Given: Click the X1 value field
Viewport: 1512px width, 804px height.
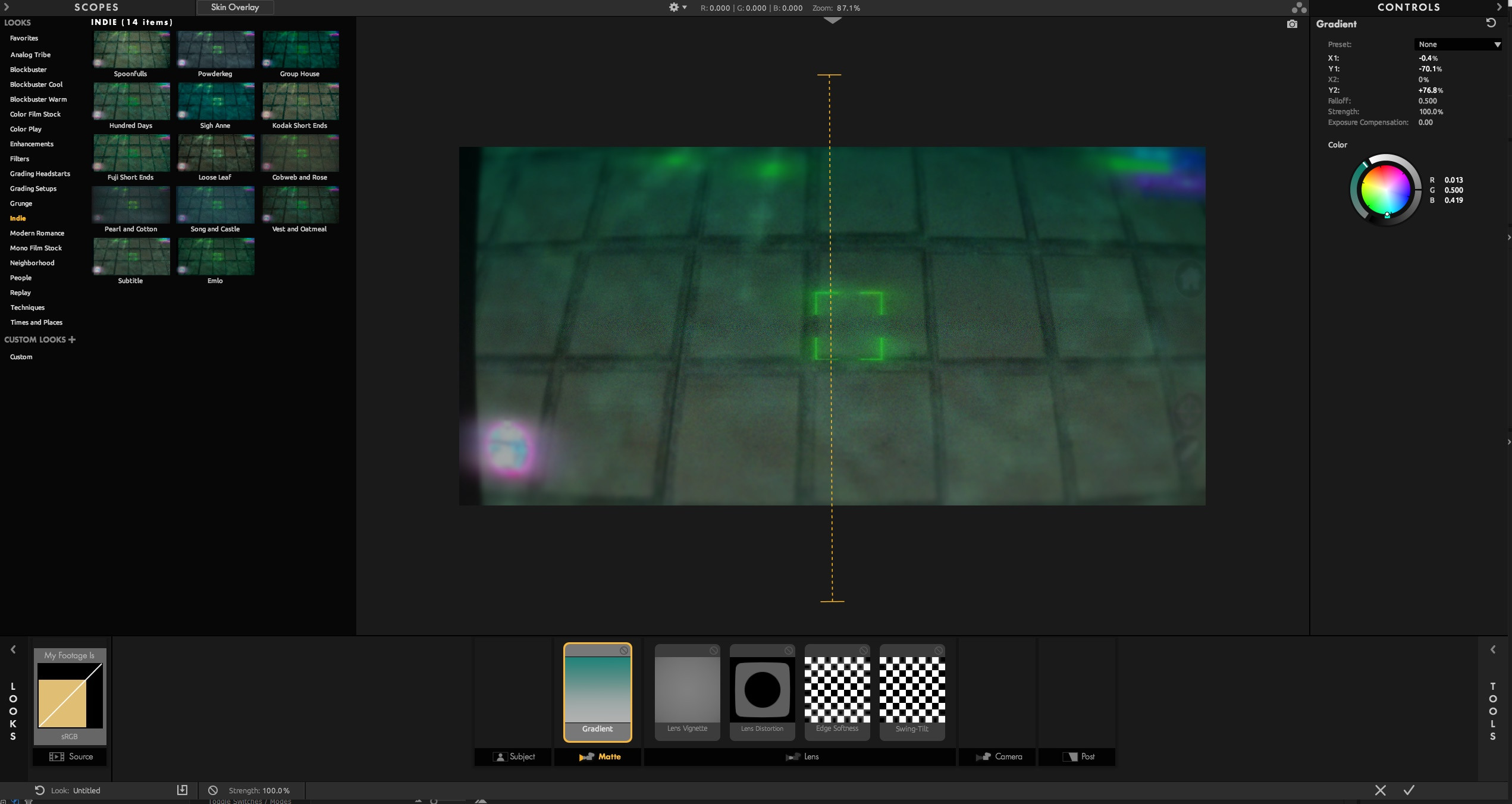Looking at the screenshot, I should (1428, 58).
